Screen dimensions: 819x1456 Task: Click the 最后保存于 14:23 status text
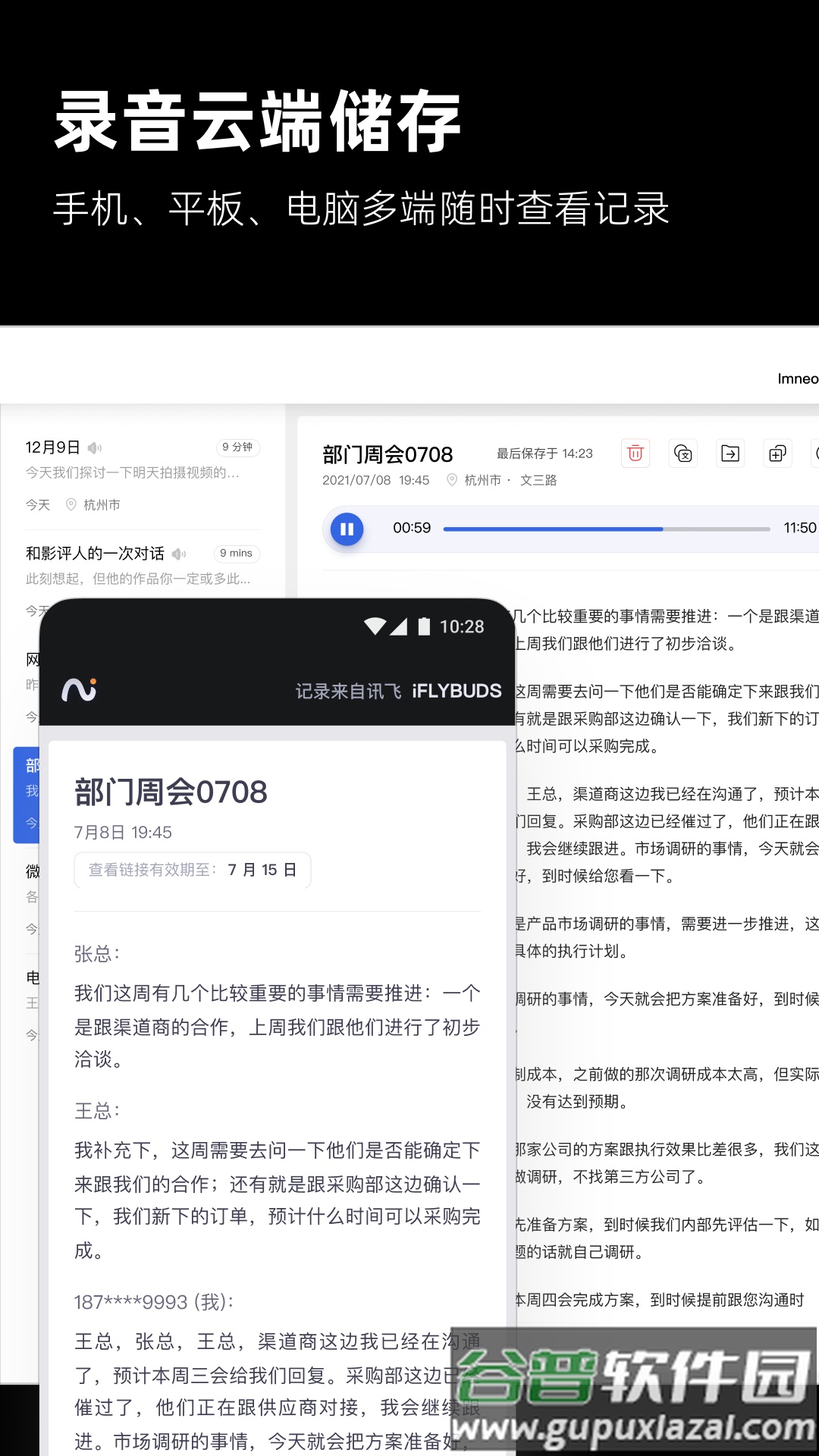click(544, 453)
